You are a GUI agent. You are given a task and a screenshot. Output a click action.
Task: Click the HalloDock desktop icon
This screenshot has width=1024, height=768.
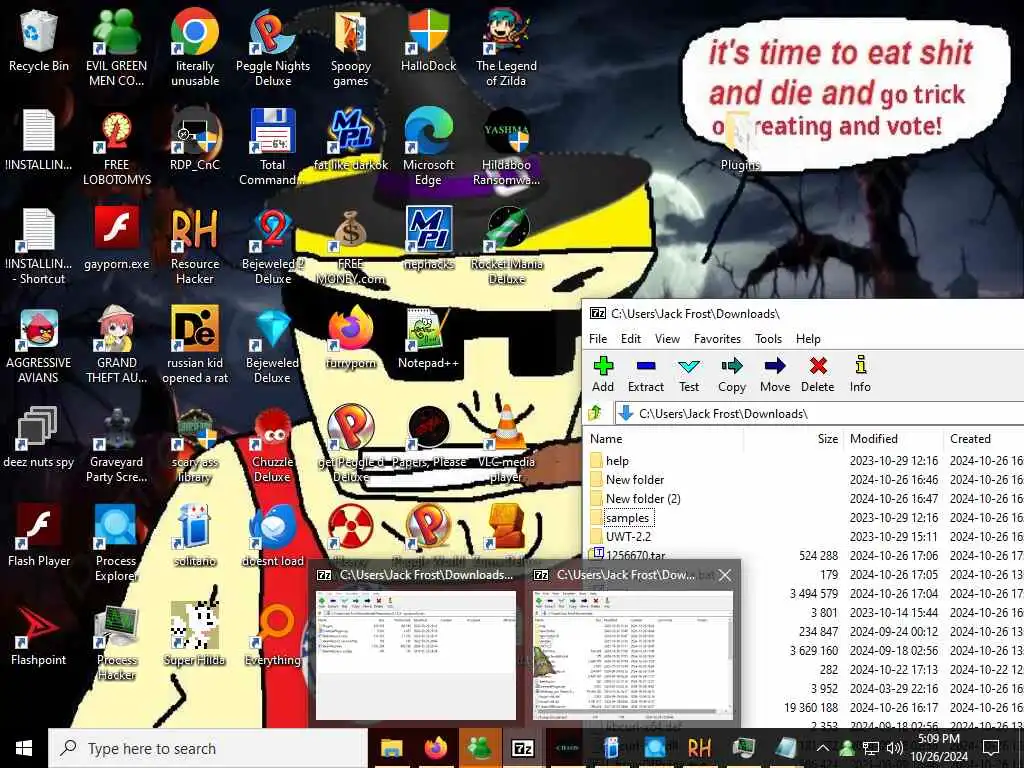(428, 40)
